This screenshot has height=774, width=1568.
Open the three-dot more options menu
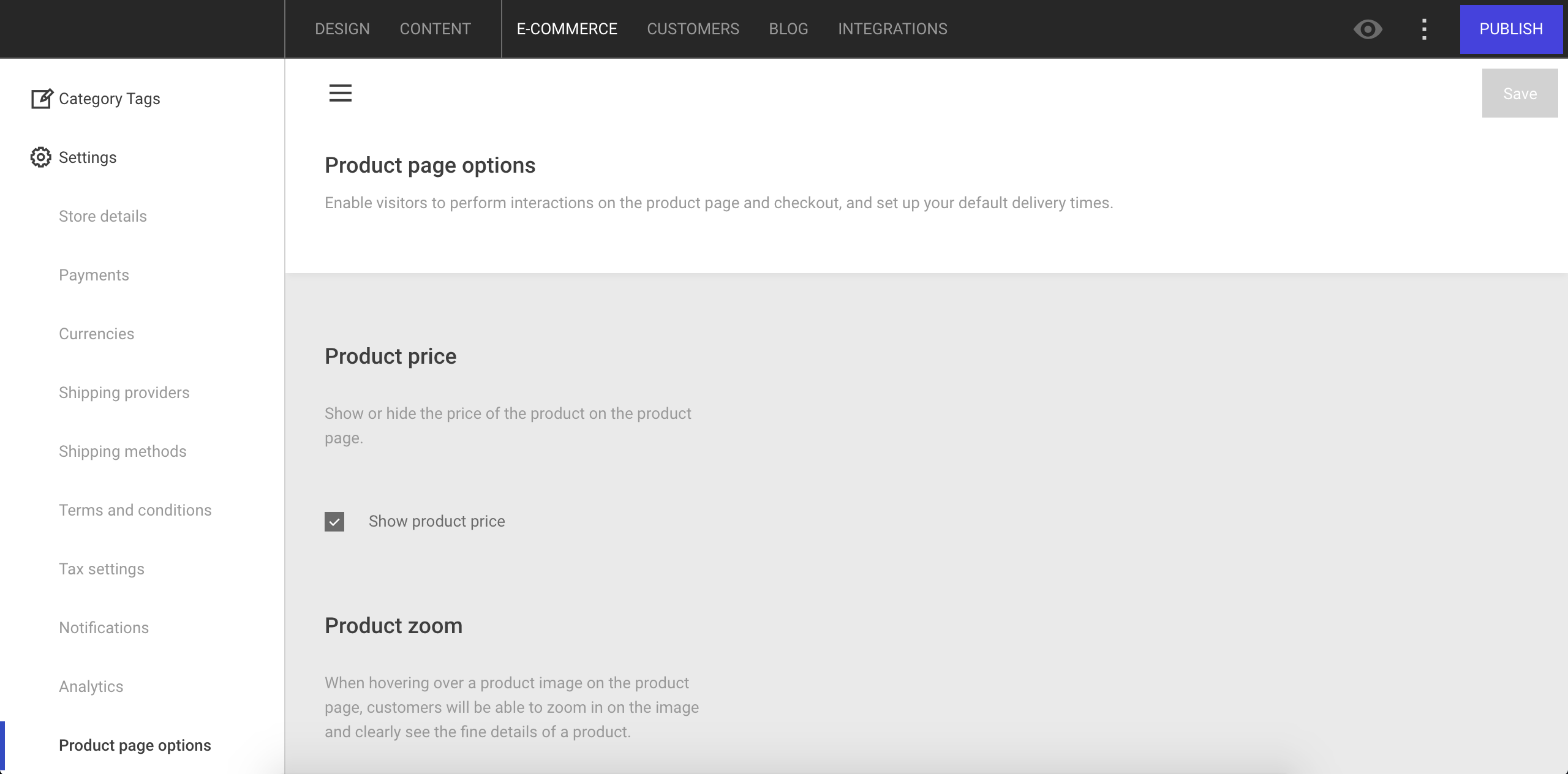point(1424,29)
